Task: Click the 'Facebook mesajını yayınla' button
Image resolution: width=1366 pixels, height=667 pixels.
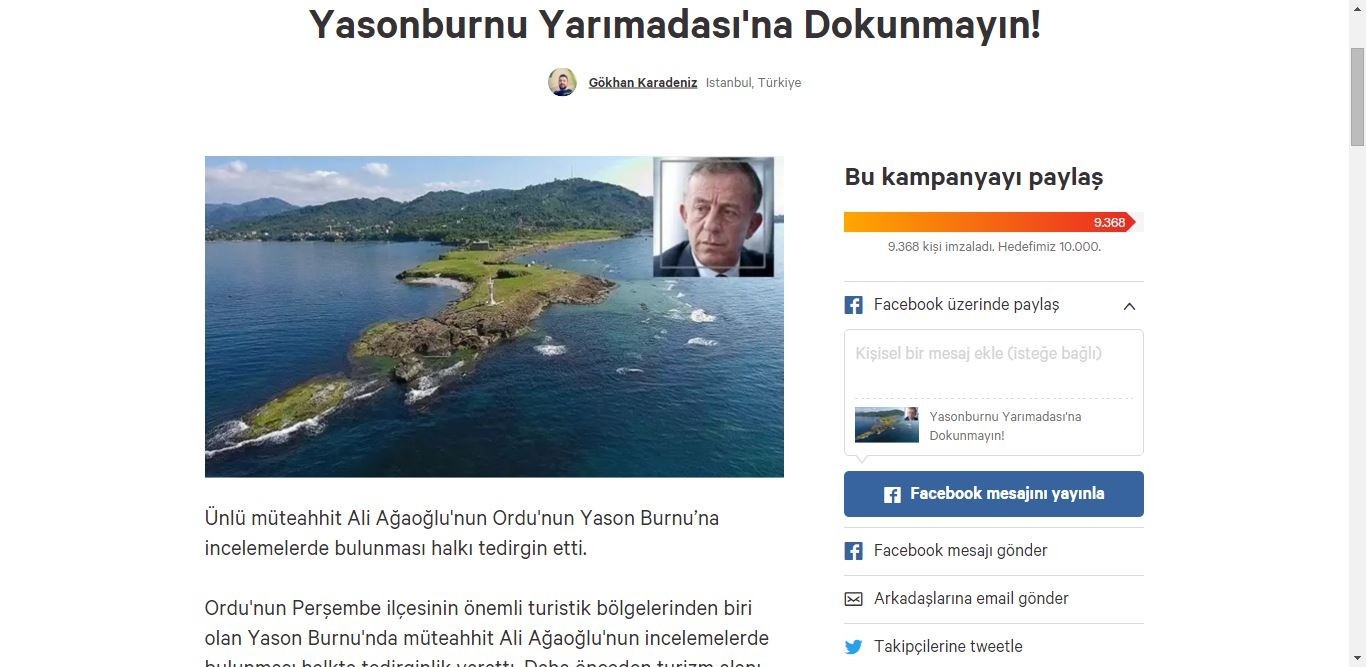Action: coord(994,494)
